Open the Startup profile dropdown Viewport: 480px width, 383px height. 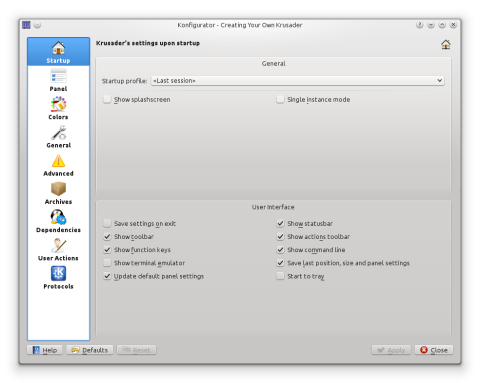click(297, 81)
